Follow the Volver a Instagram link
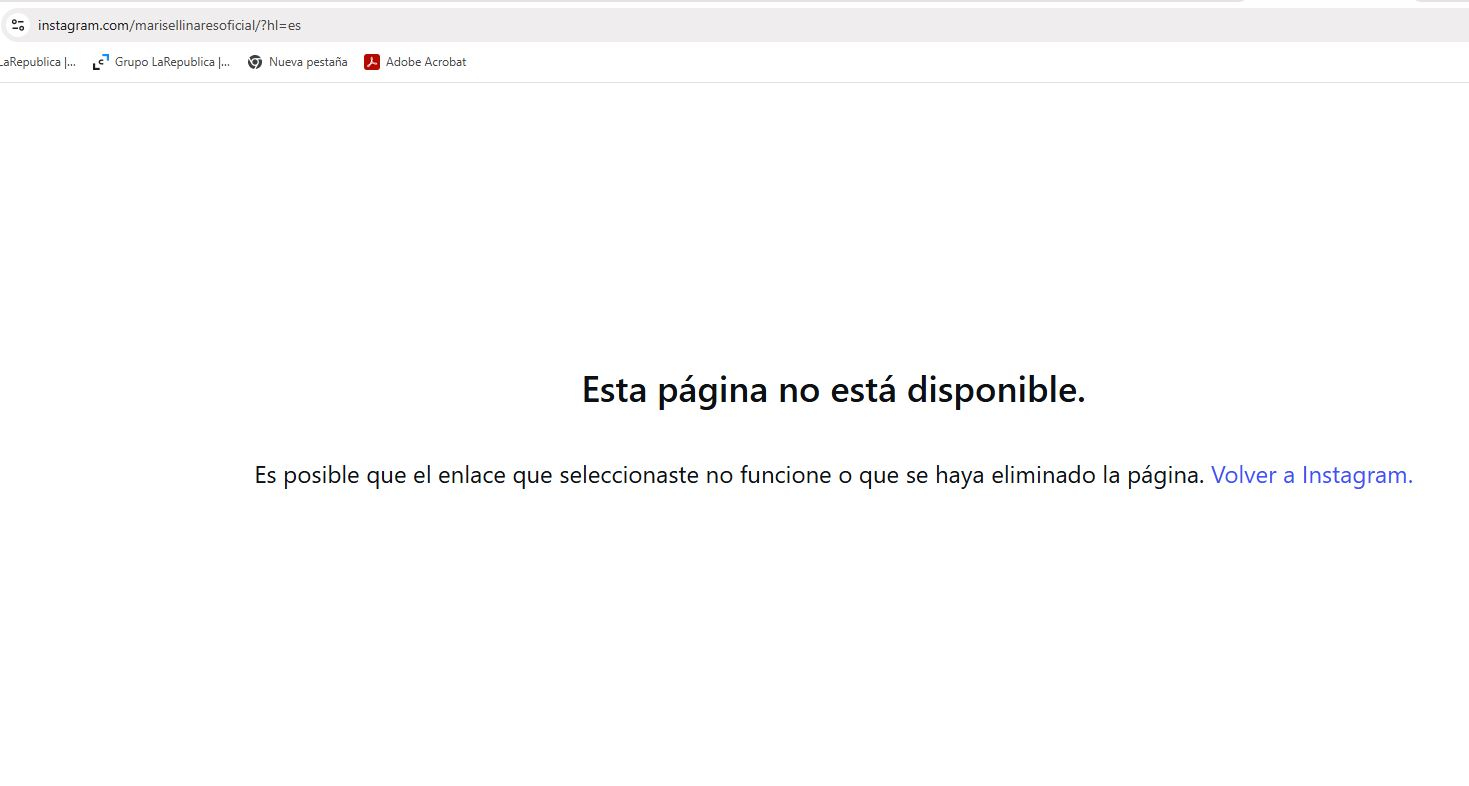 (1311, 475)
